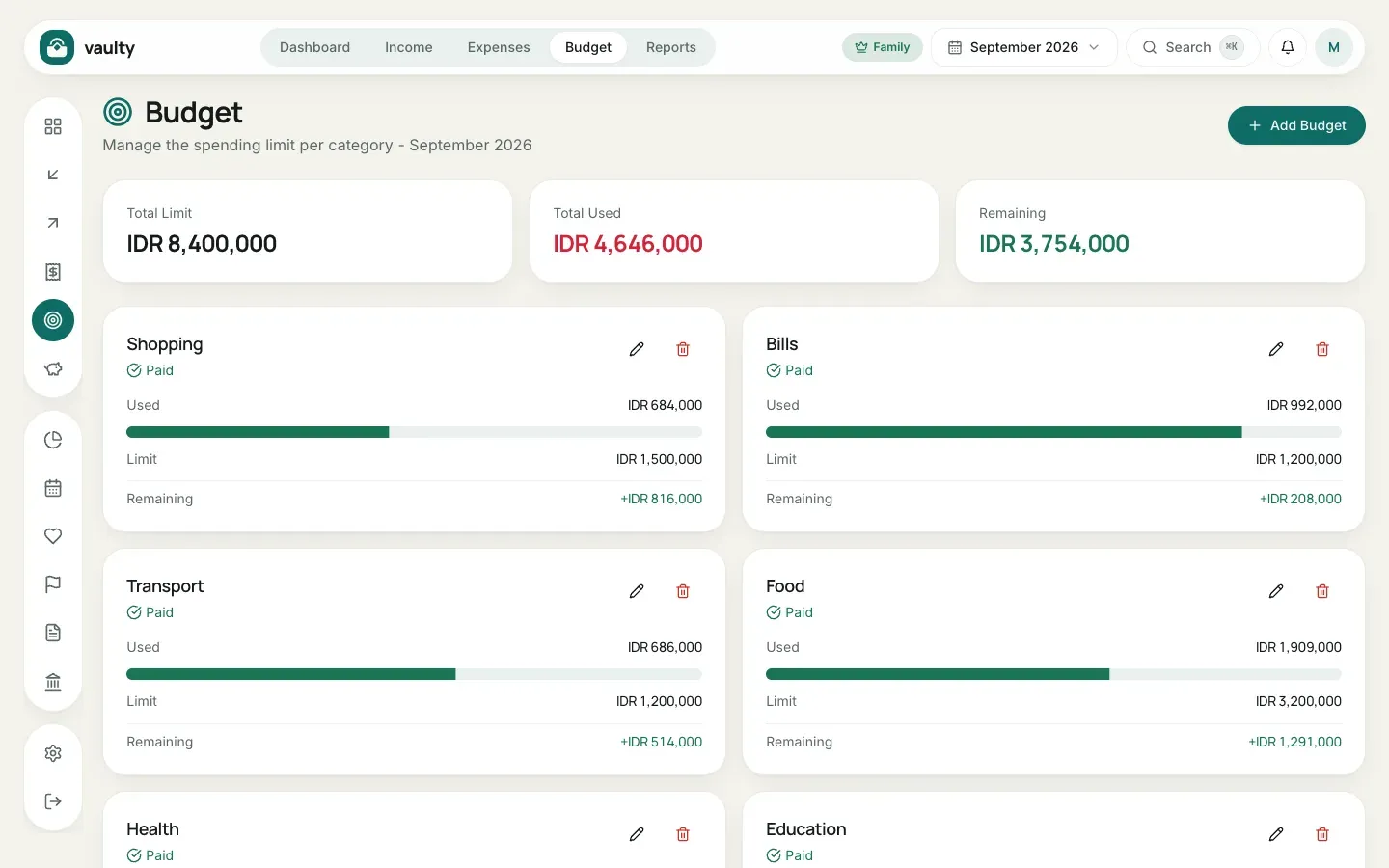Open the document sidebar icon

(x=53, y=633)
